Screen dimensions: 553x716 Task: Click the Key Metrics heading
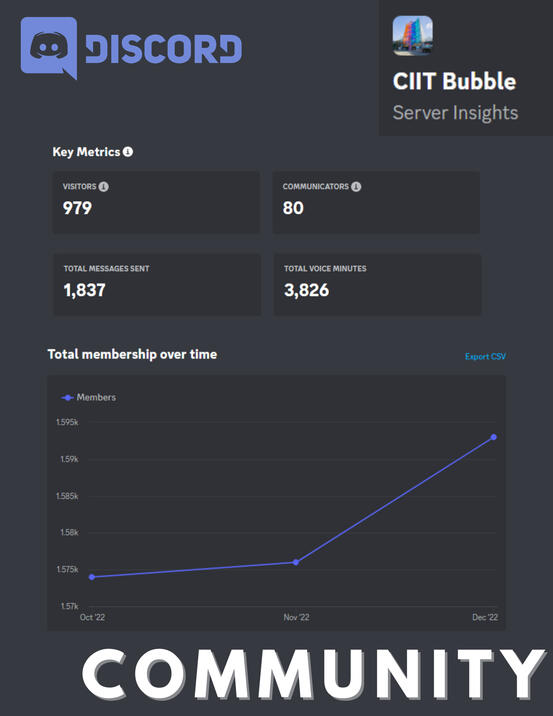tap(86, 152)
